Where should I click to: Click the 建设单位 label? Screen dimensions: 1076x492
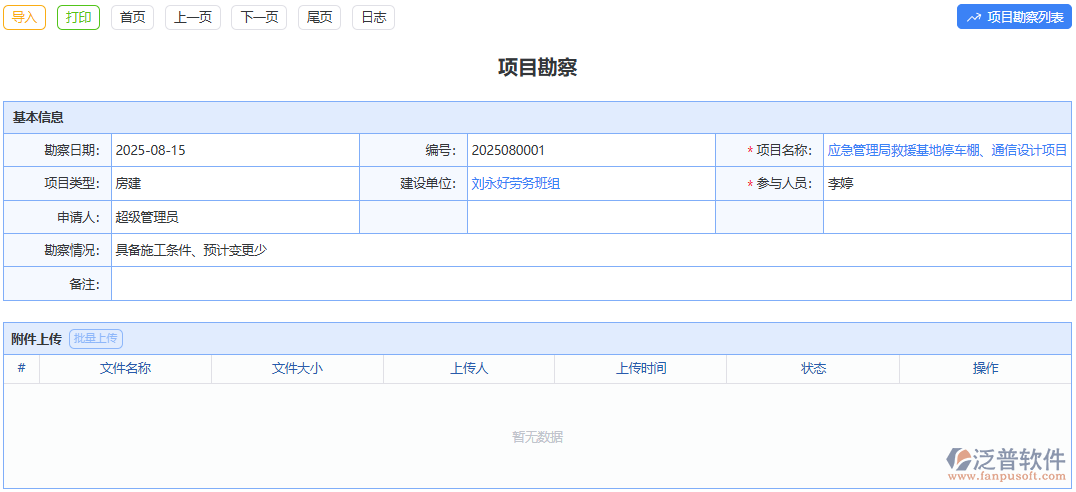point(428,183)
